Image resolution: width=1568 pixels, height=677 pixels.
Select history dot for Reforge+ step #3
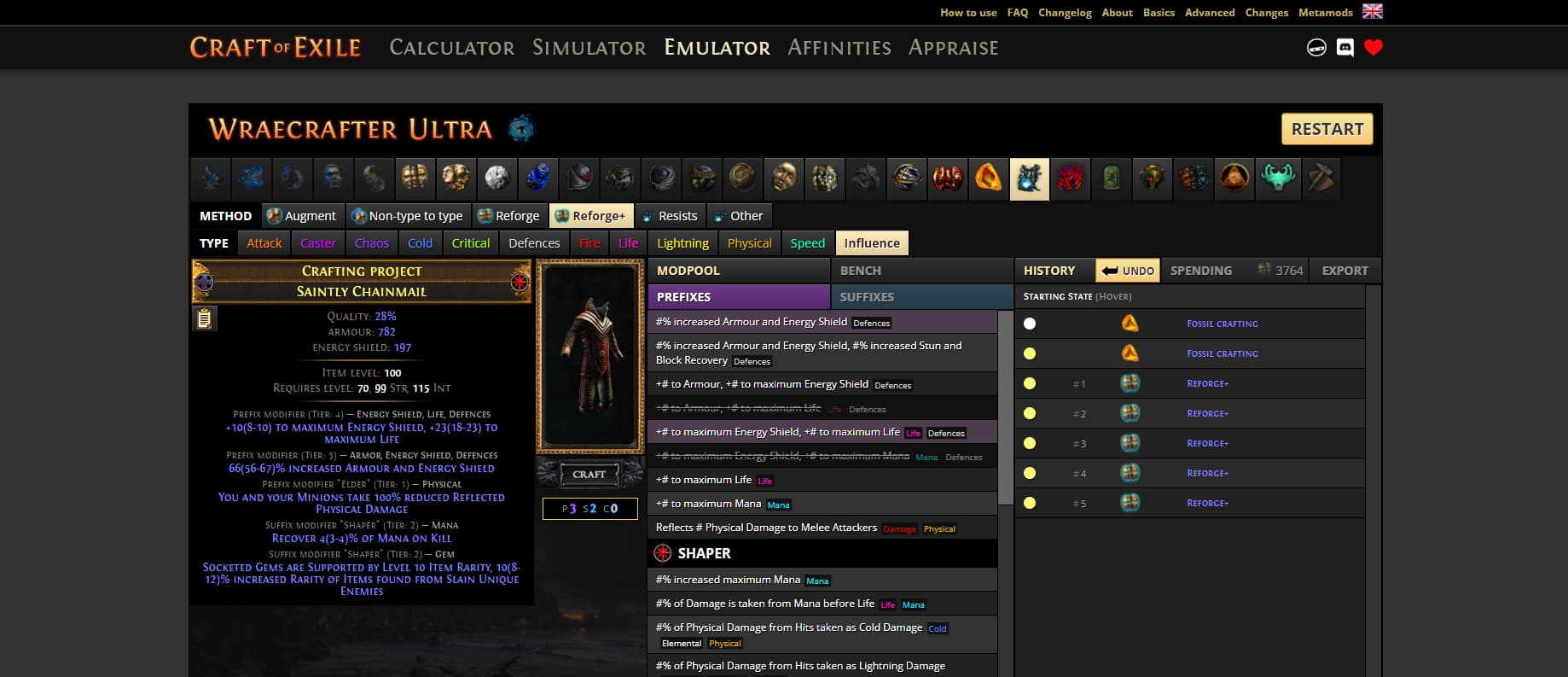coord(1030,443)
